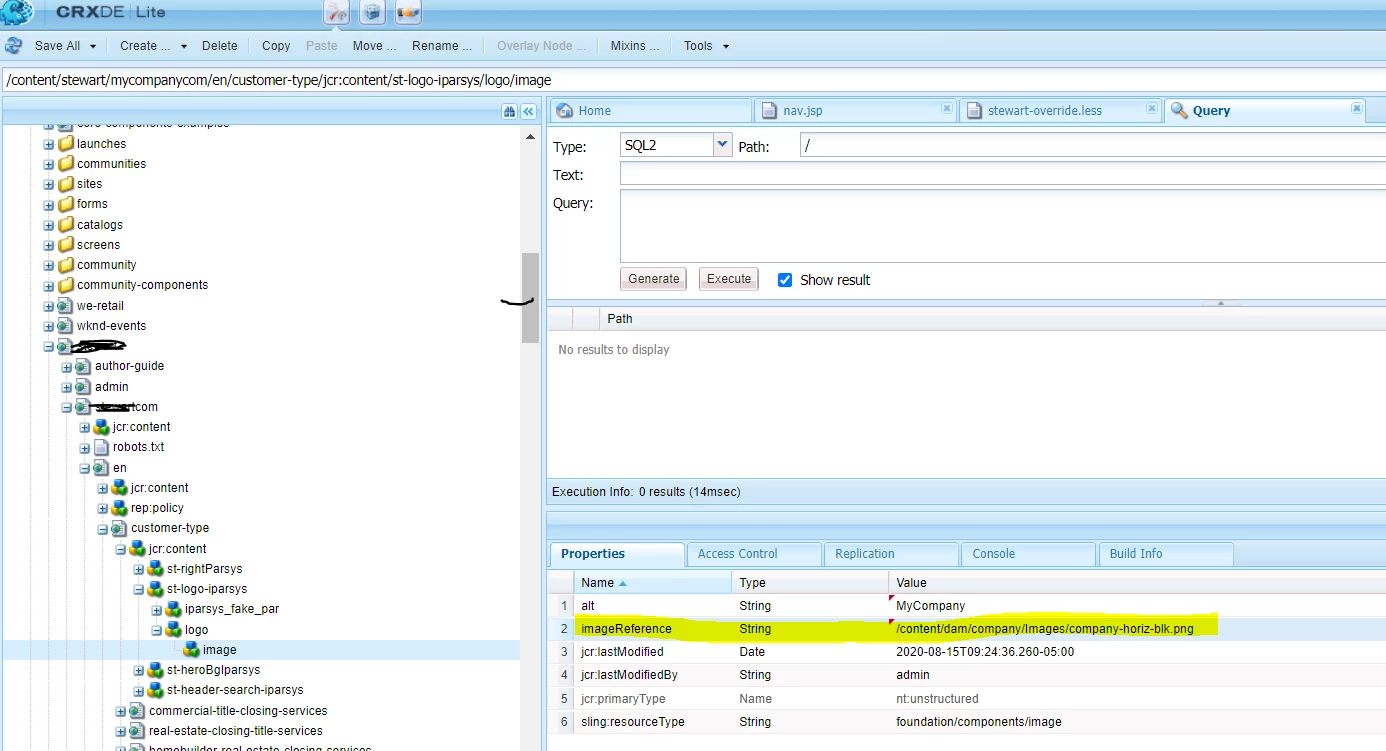Open the Console tab

point(1028,554)
